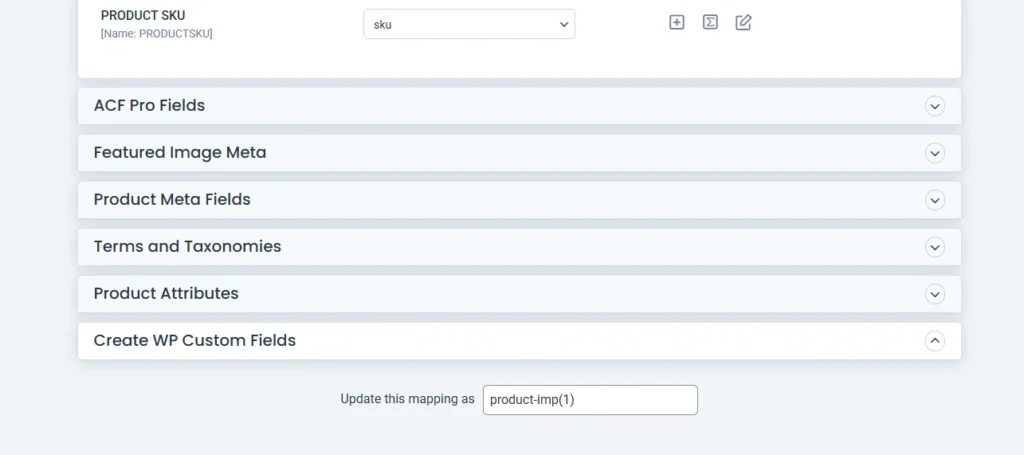Click the "Update this mapping as" label
1024x455 pixels.
click(x=407, y=399)
